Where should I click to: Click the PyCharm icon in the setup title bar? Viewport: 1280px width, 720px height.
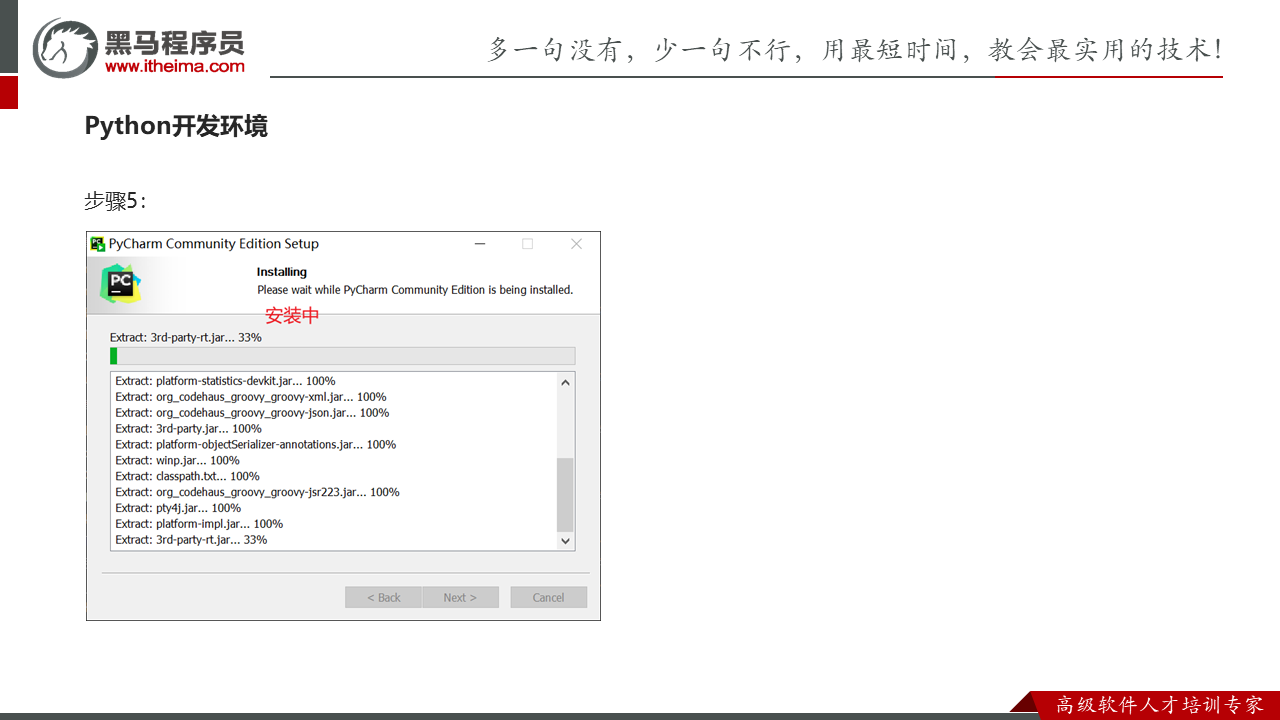(98, 244)
